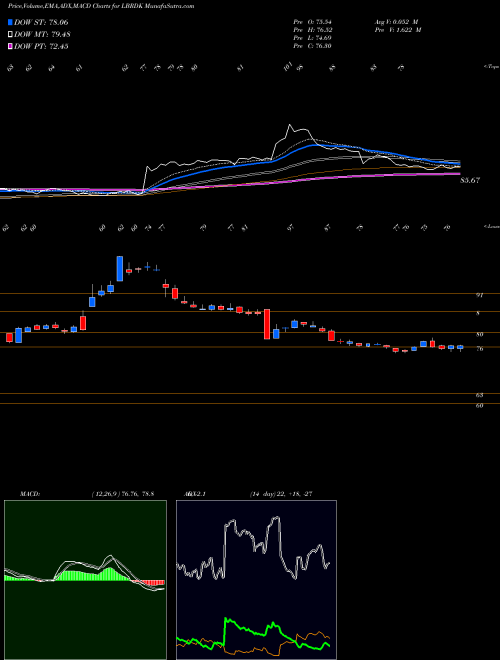Click the 76 price level label
Screen dimensions: 500x660
[479, 349]
